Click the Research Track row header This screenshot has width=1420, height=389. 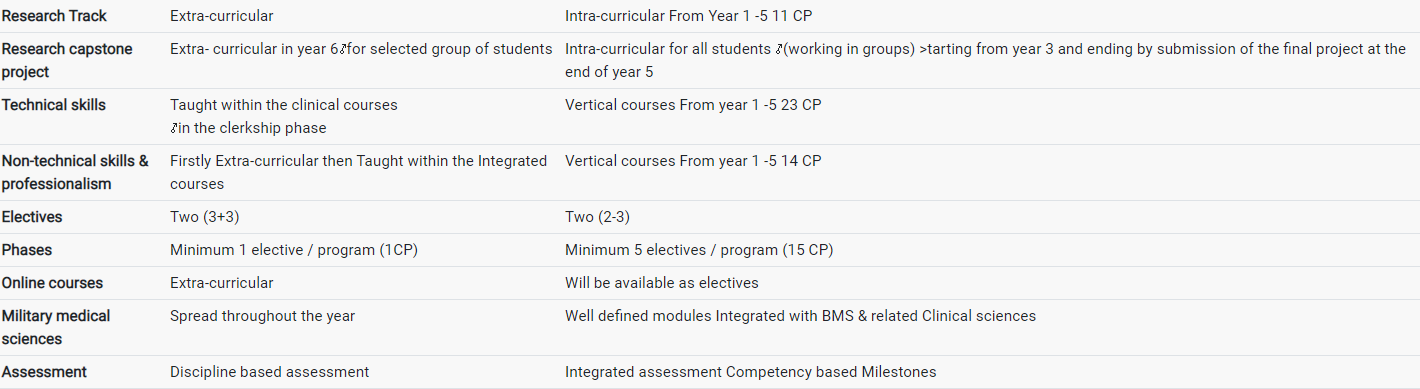click(x=54, y=16)
